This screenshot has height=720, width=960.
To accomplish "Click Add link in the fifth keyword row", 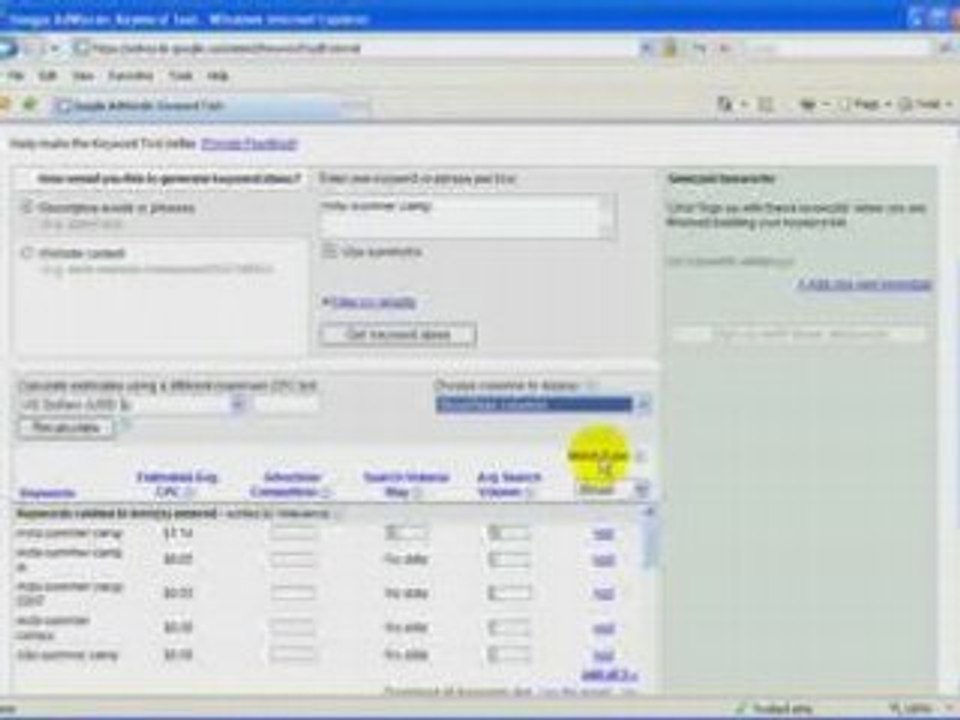I will [604, 655].
